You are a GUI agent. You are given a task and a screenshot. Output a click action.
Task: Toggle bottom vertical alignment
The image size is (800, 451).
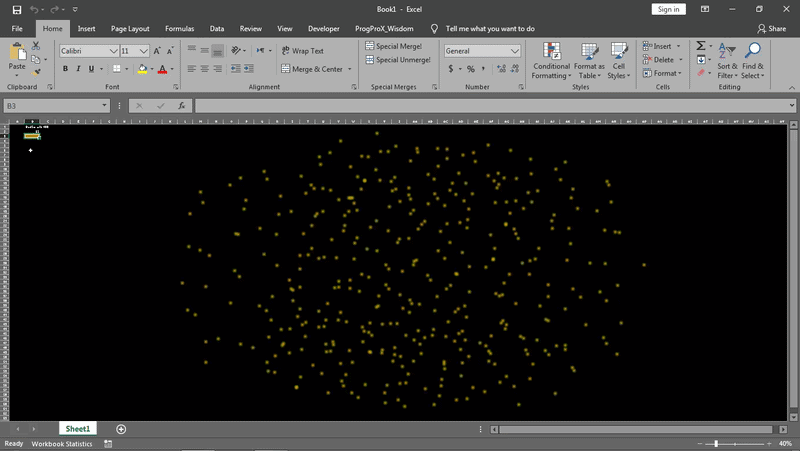[217, 50]
